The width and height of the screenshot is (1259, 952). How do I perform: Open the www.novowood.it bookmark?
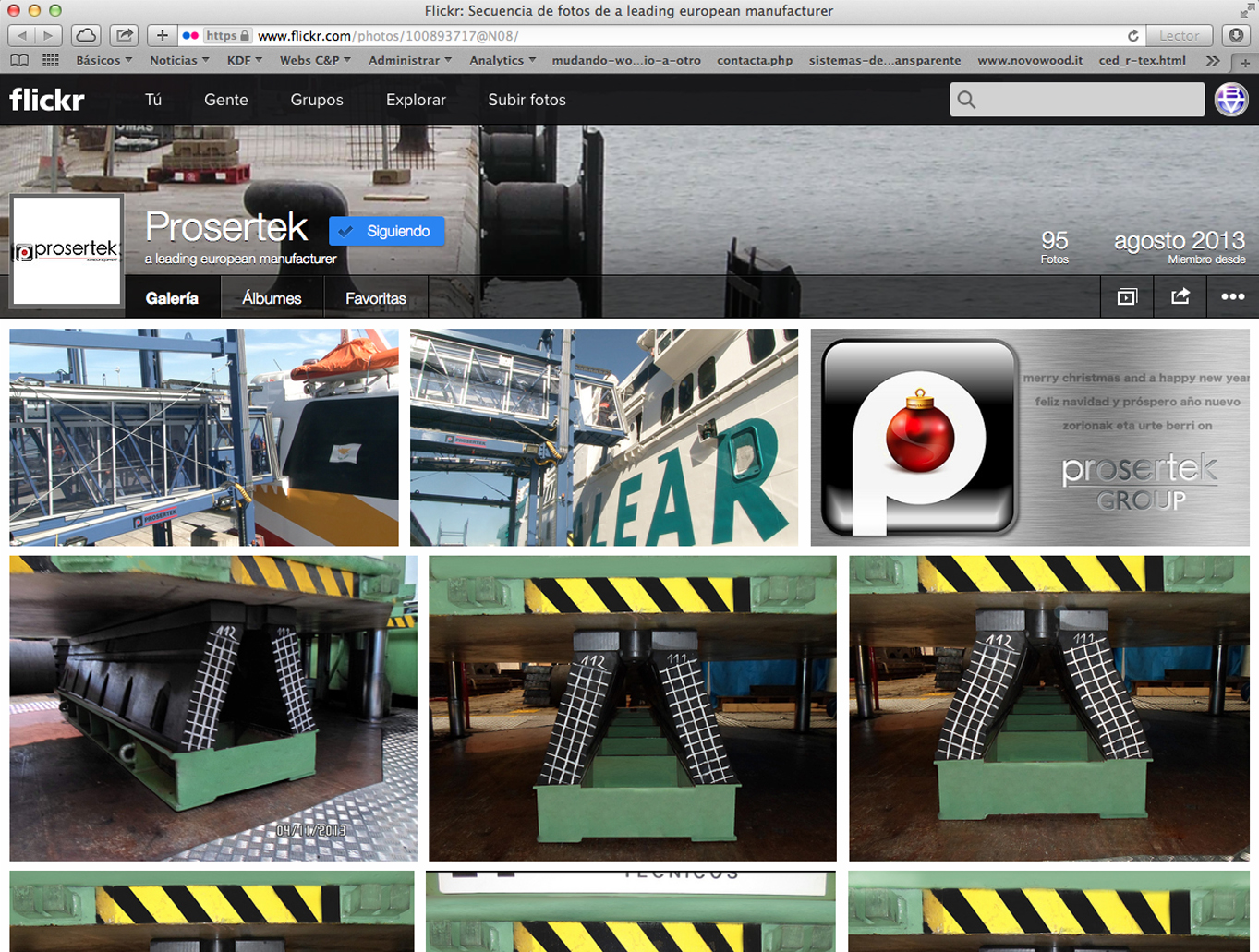click(1030, 60)
